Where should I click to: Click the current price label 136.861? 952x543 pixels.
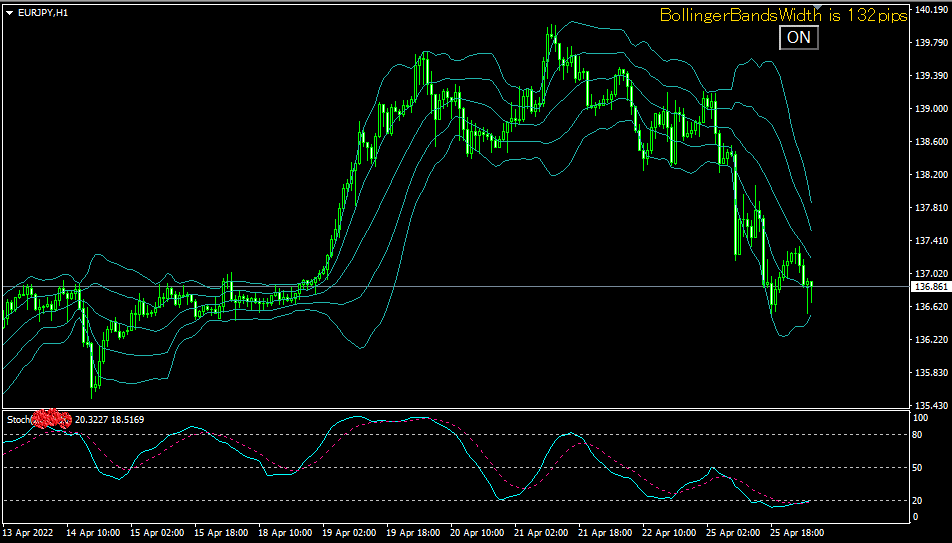click(x=931, y=287)
